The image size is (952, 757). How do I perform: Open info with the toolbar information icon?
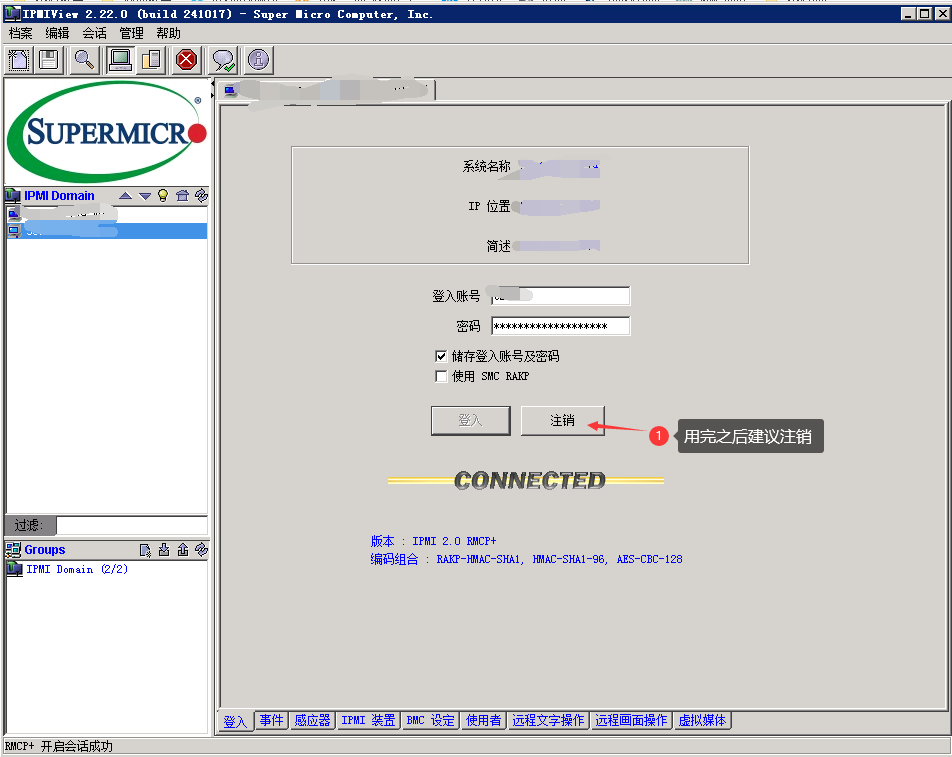258,60
